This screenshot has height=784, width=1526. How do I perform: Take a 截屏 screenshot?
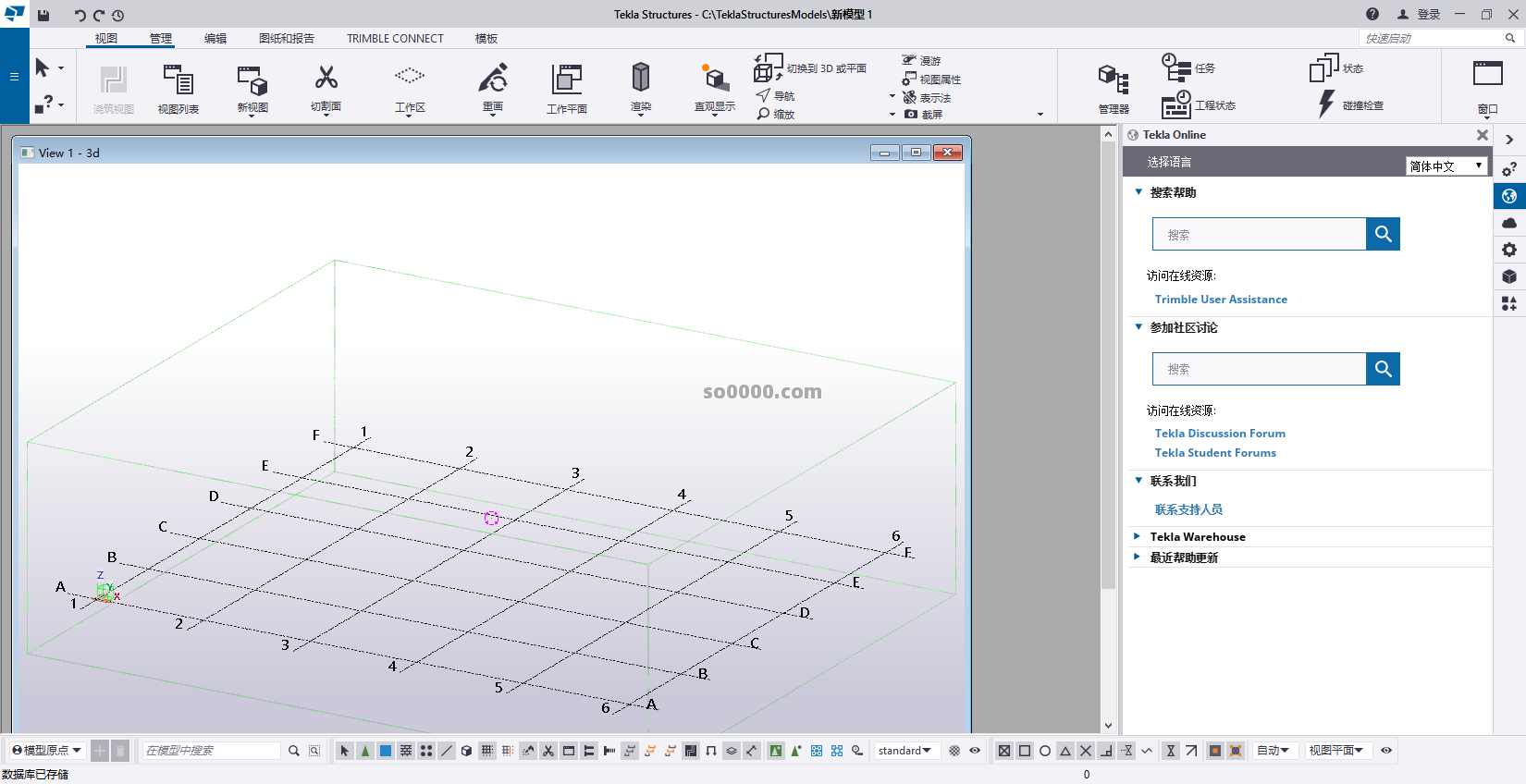click(x=923, y=115)
